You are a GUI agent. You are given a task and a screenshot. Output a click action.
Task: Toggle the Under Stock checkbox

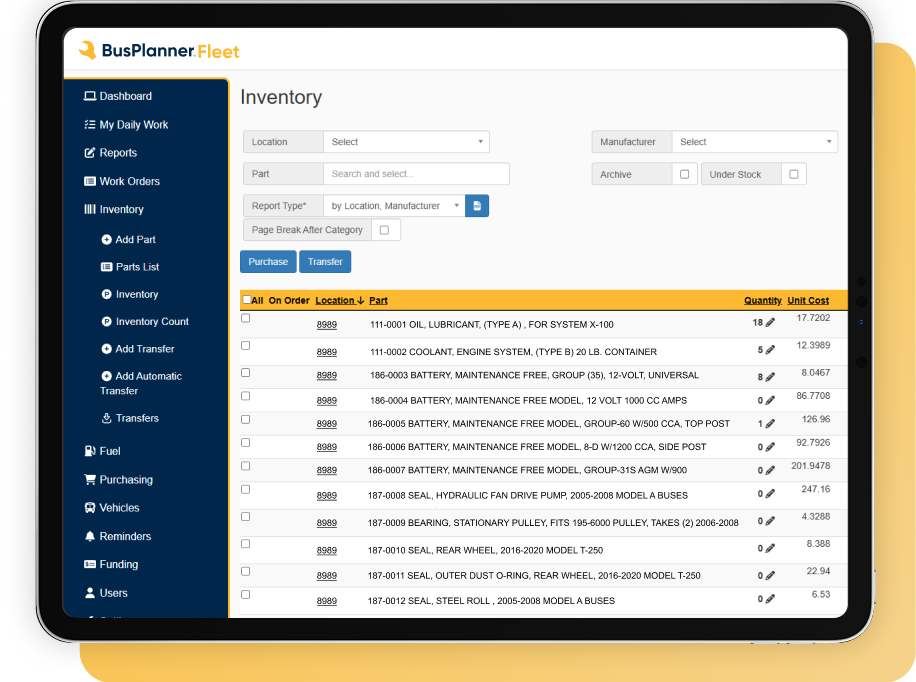click(794, 174)
